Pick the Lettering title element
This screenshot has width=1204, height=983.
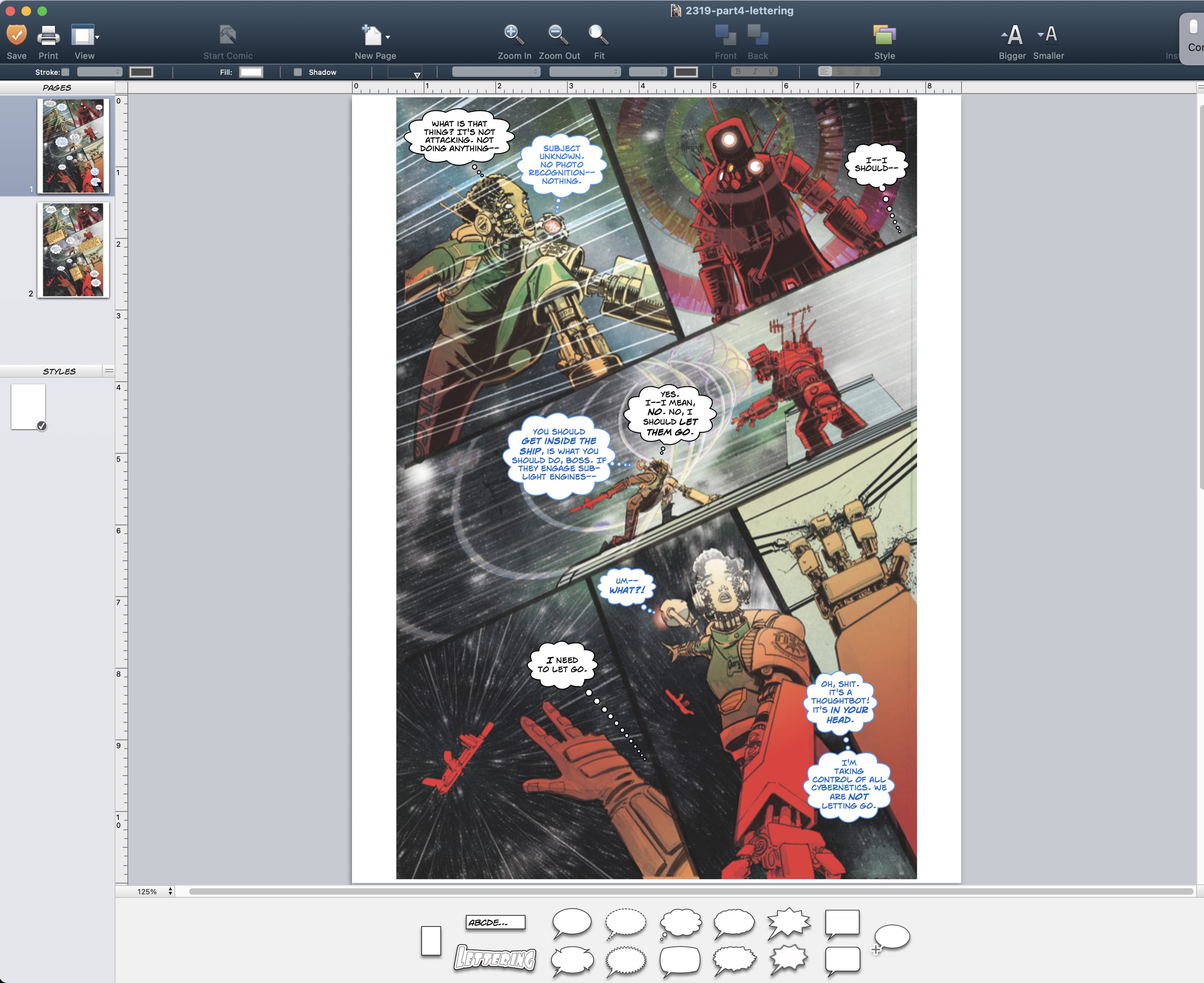tap(495, 958)
